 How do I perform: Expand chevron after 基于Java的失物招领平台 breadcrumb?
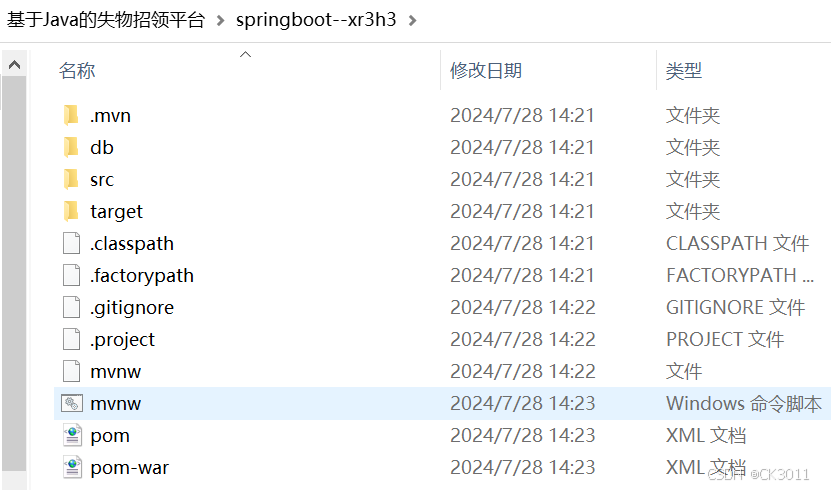coord(220,21)
